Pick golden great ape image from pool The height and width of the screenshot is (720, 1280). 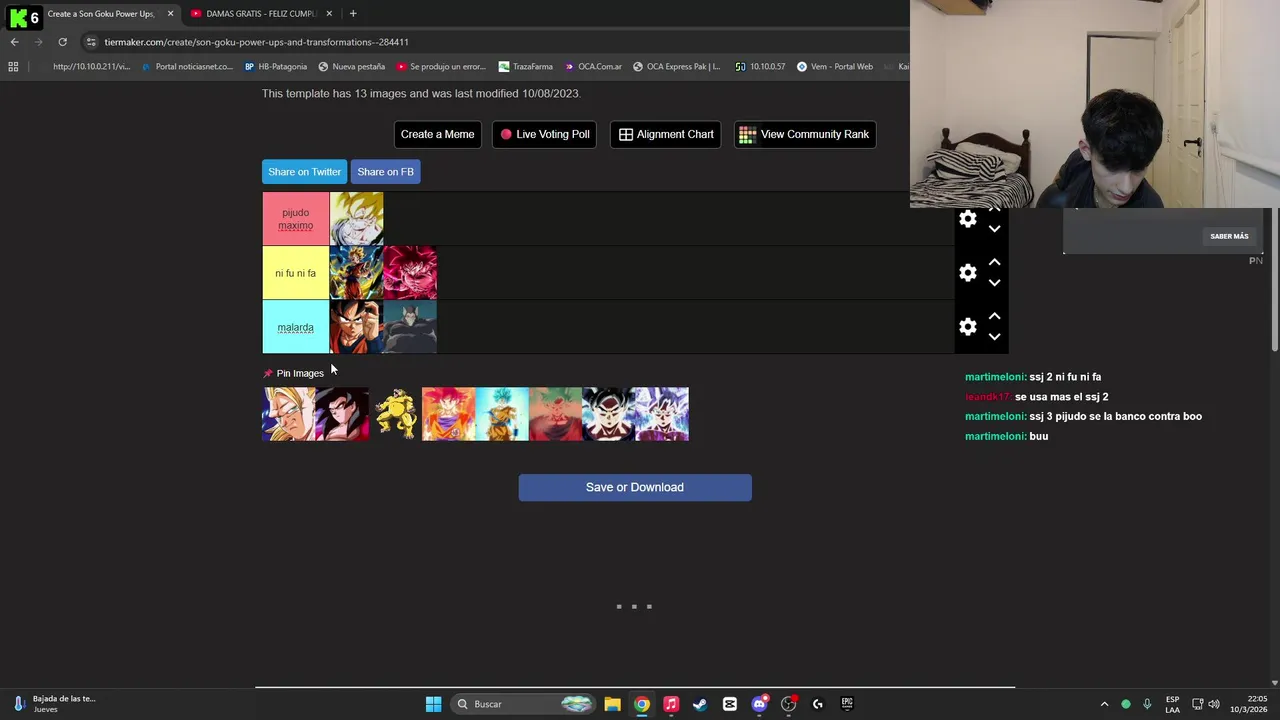pyautogui.click(x=395, y=414)
